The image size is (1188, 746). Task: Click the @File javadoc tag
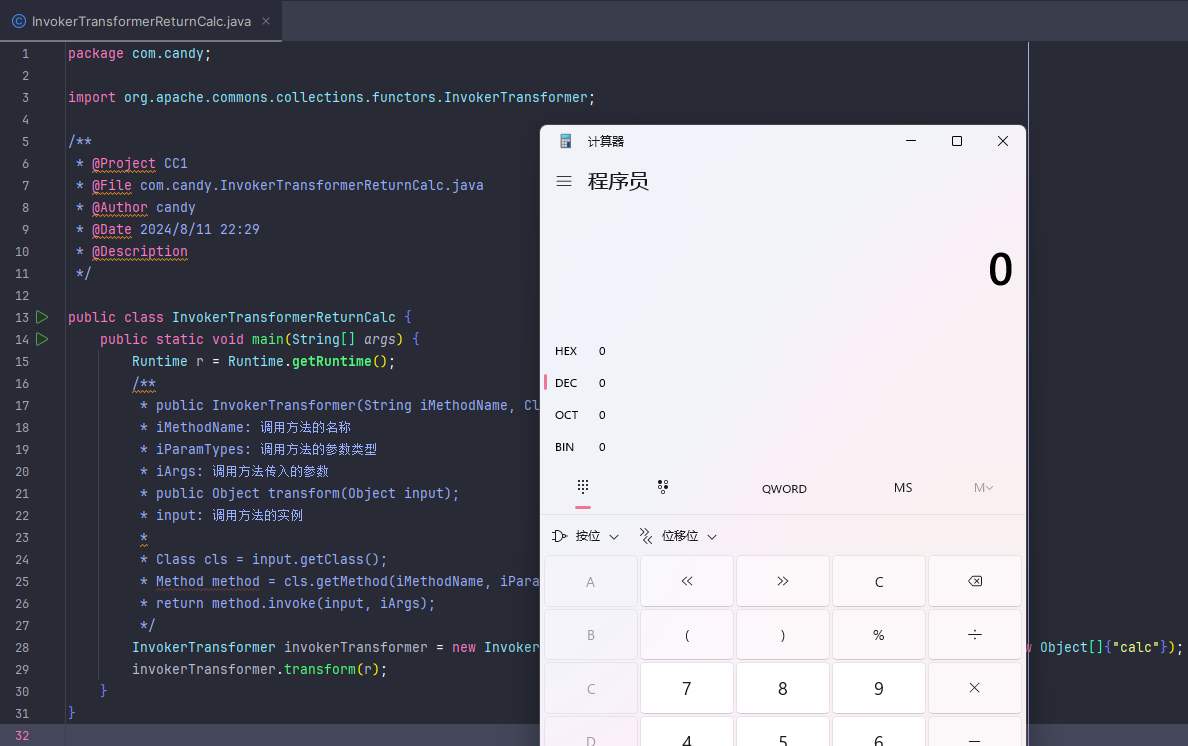point(111,186)
